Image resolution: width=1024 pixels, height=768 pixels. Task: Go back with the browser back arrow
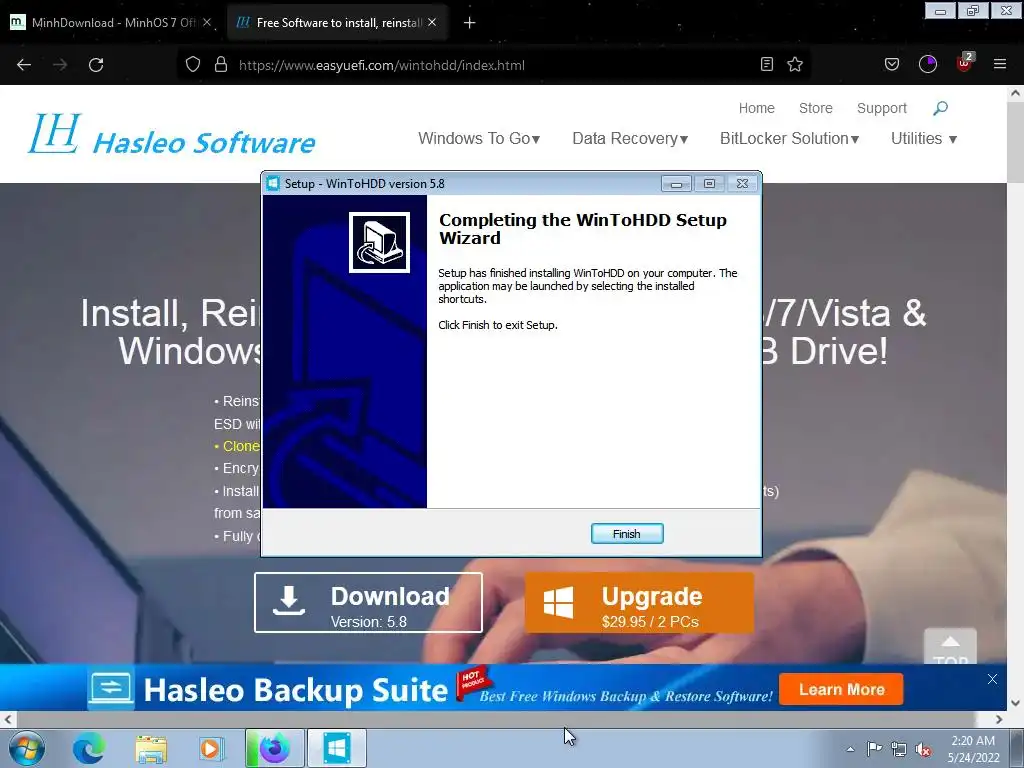[24, 65]
